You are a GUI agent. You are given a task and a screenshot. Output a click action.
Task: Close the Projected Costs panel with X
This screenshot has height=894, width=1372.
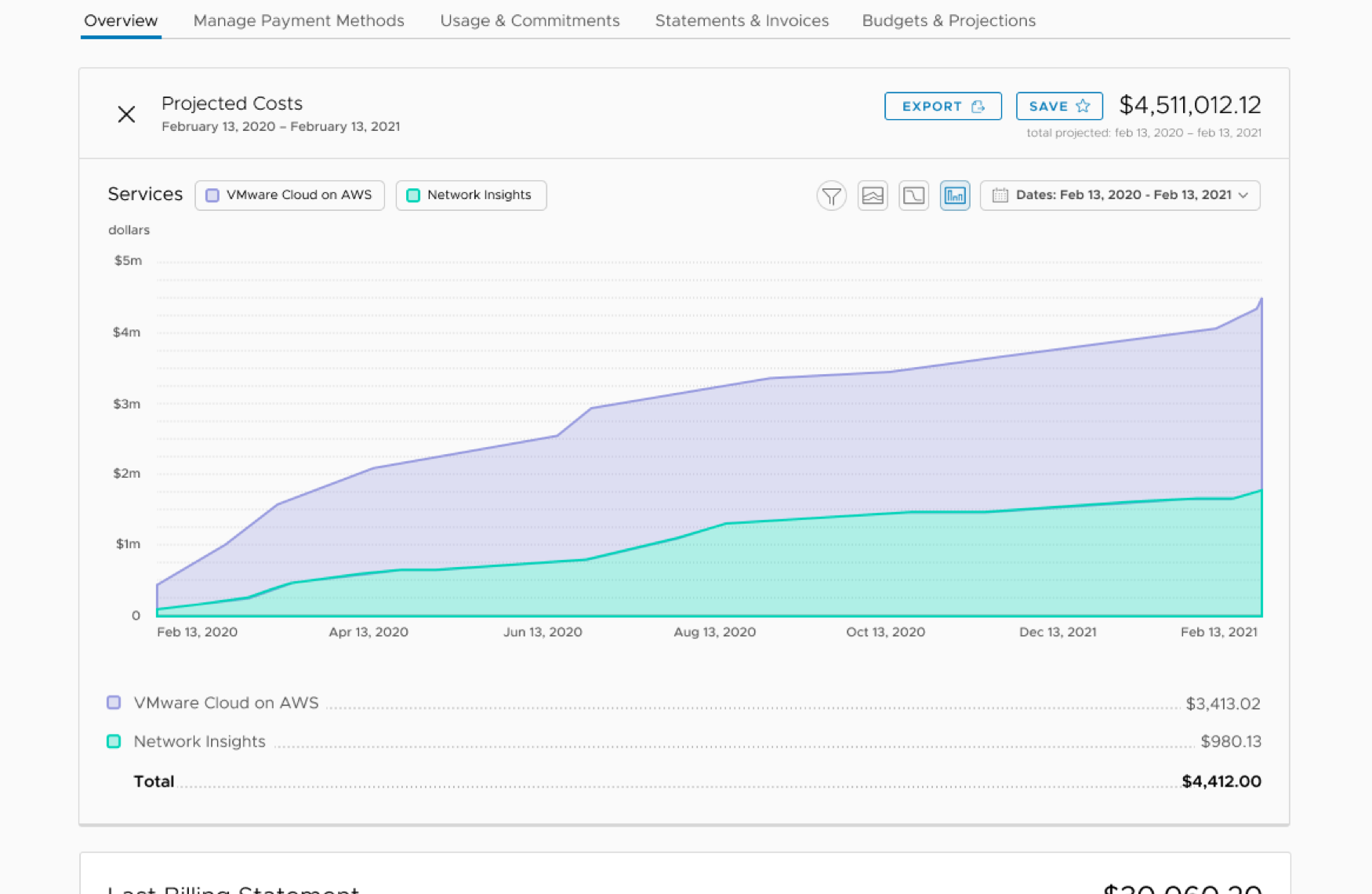click(126, 114)
